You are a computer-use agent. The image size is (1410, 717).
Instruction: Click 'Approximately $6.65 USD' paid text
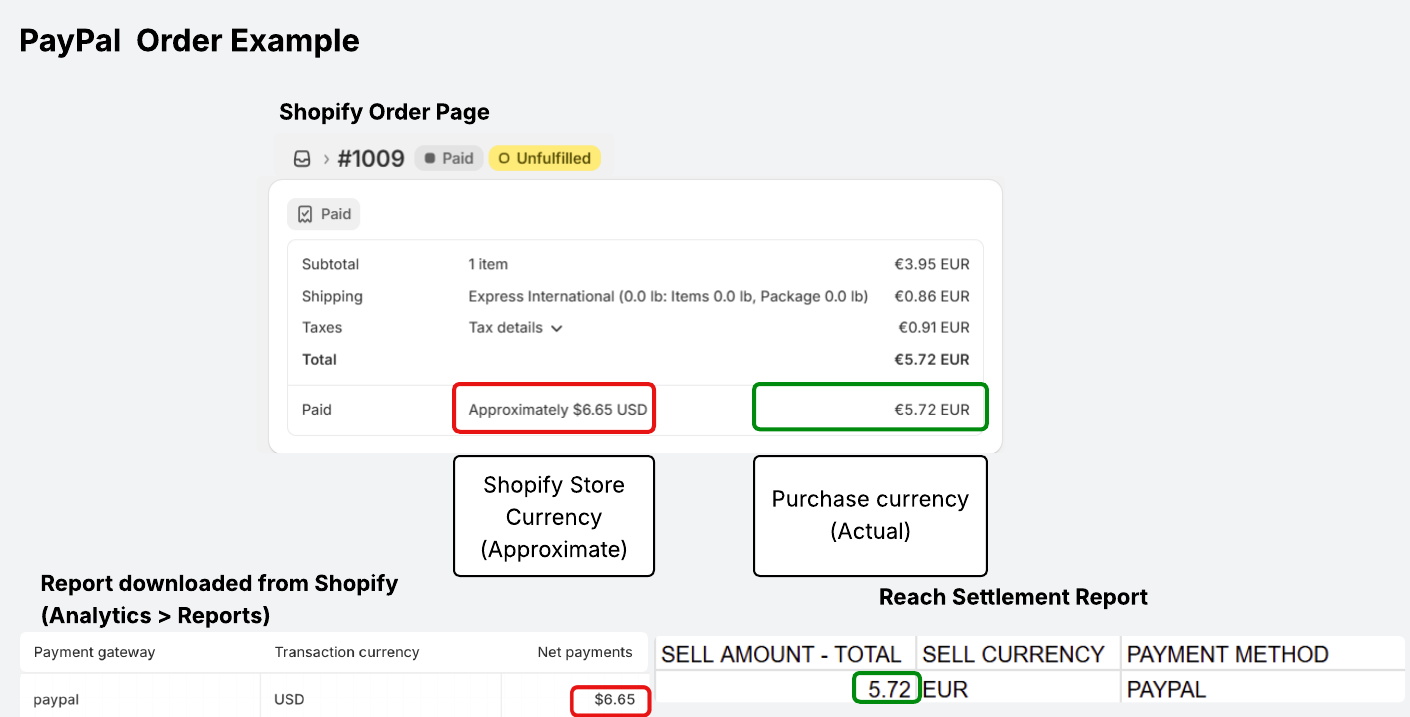tap(558, 409)
